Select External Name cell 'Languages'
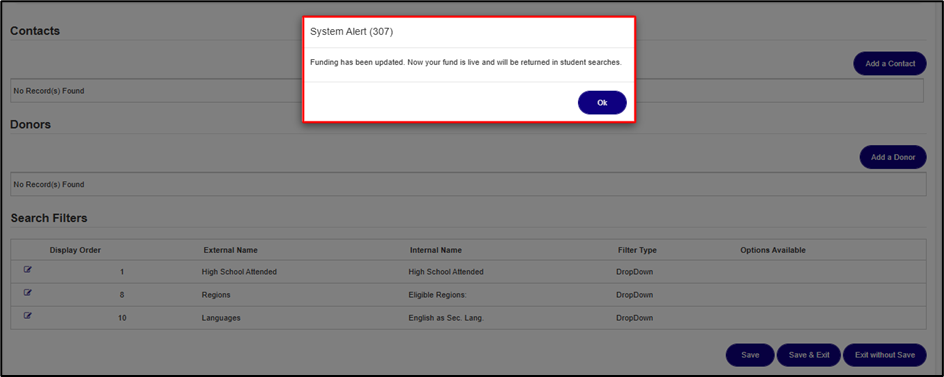The image size is (944, 377). pyautogui.click(x=221, y=318)
